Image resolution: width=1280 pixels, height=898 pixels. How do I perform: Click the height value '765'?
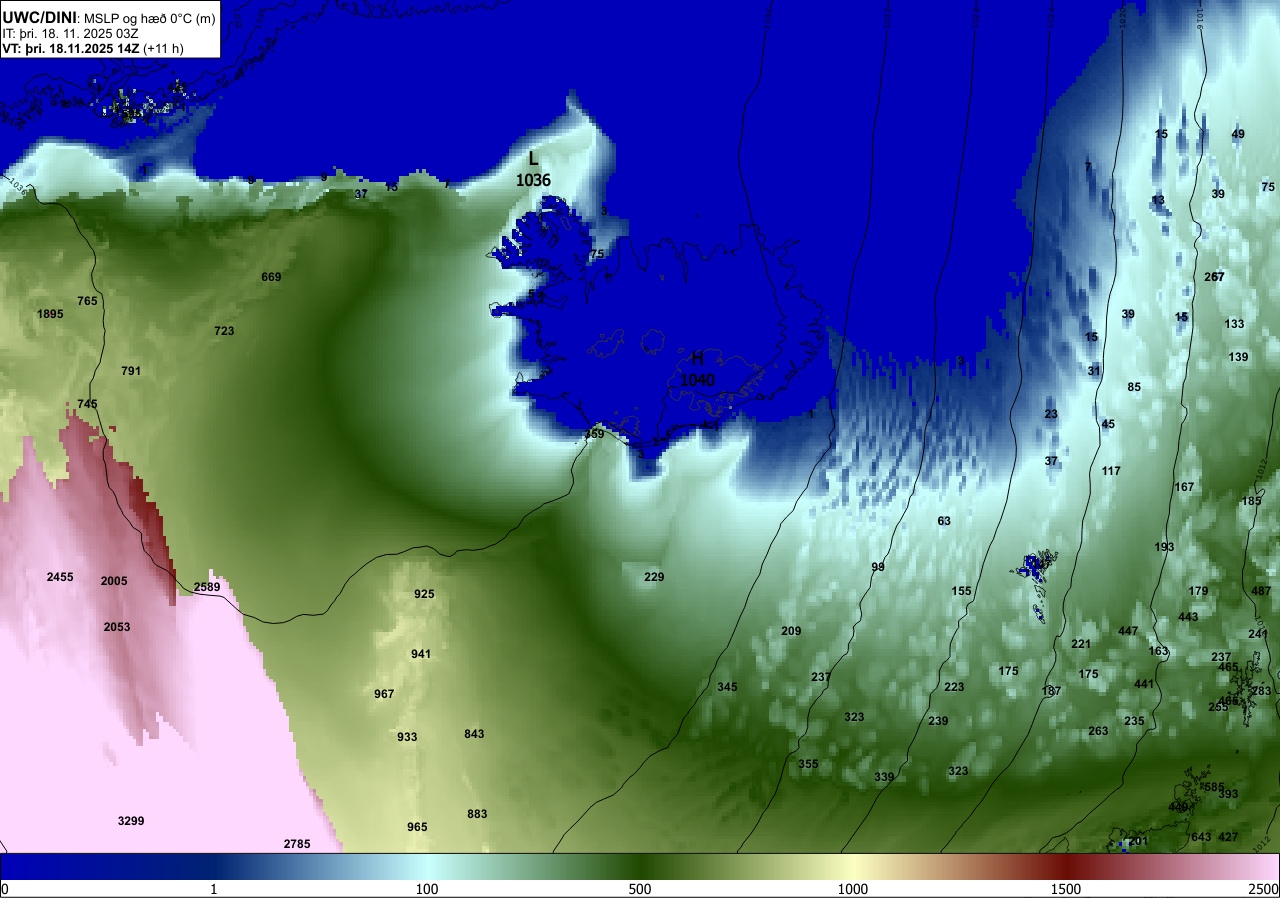coord(87,301)
